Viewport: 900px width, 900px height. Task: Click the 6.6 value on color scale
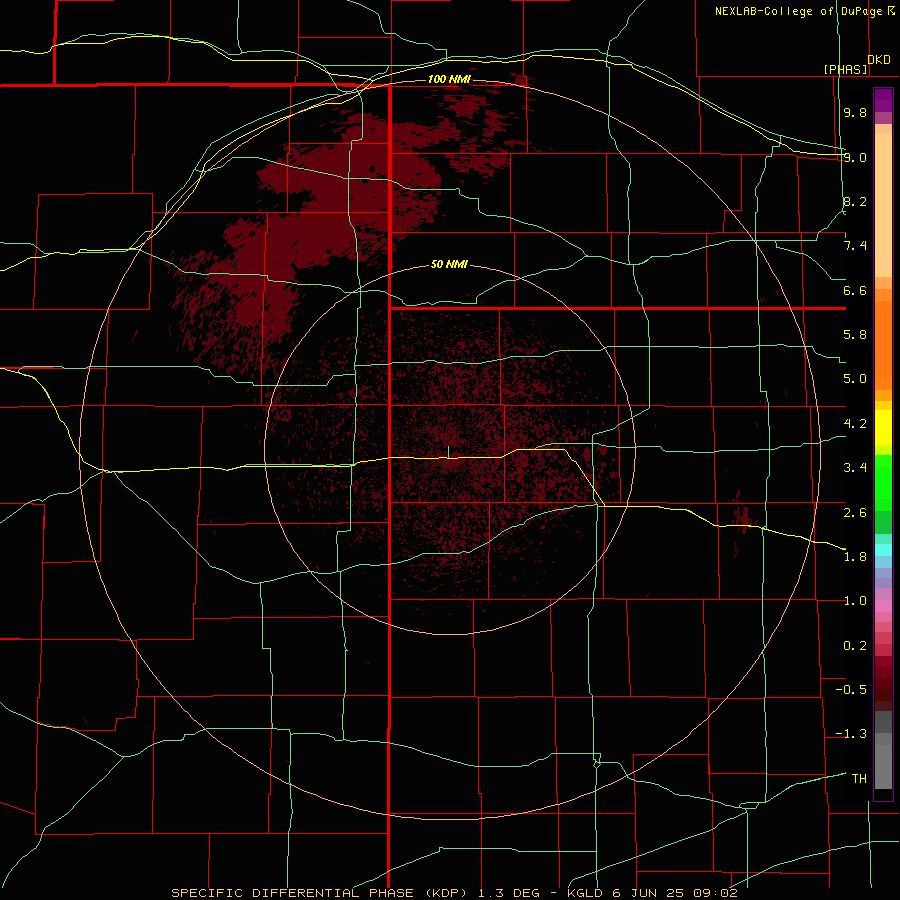pos(855,290)
